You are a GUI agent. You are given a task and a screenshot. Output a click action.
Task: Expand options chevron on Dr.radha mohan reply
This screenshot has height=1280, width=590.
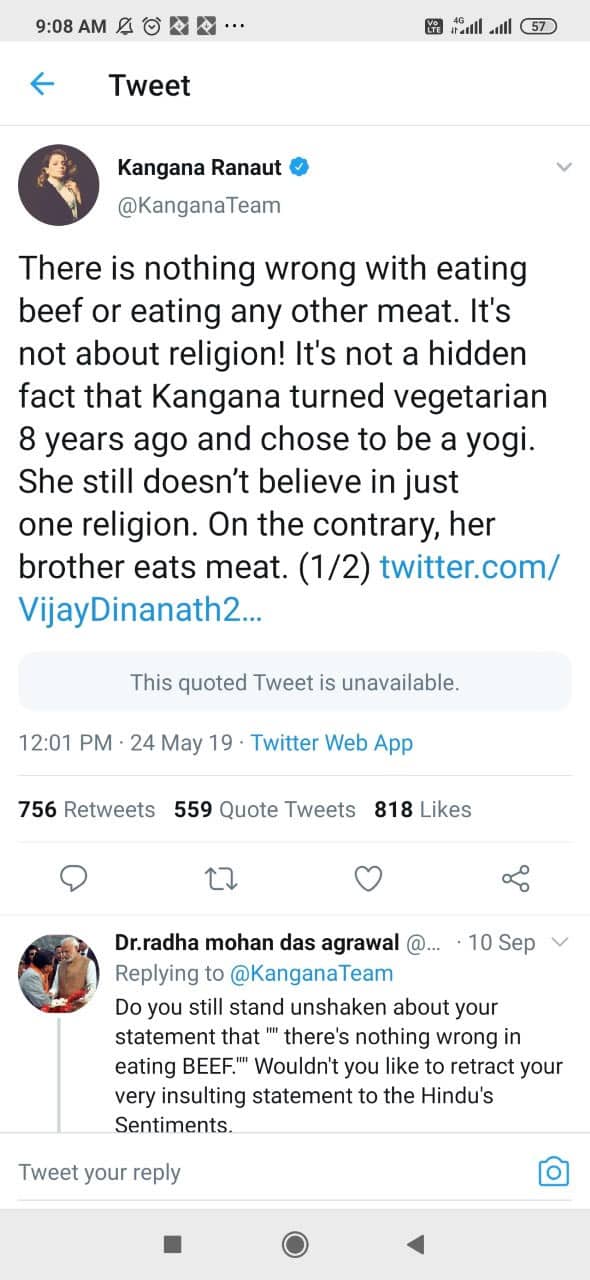[560, 941]
